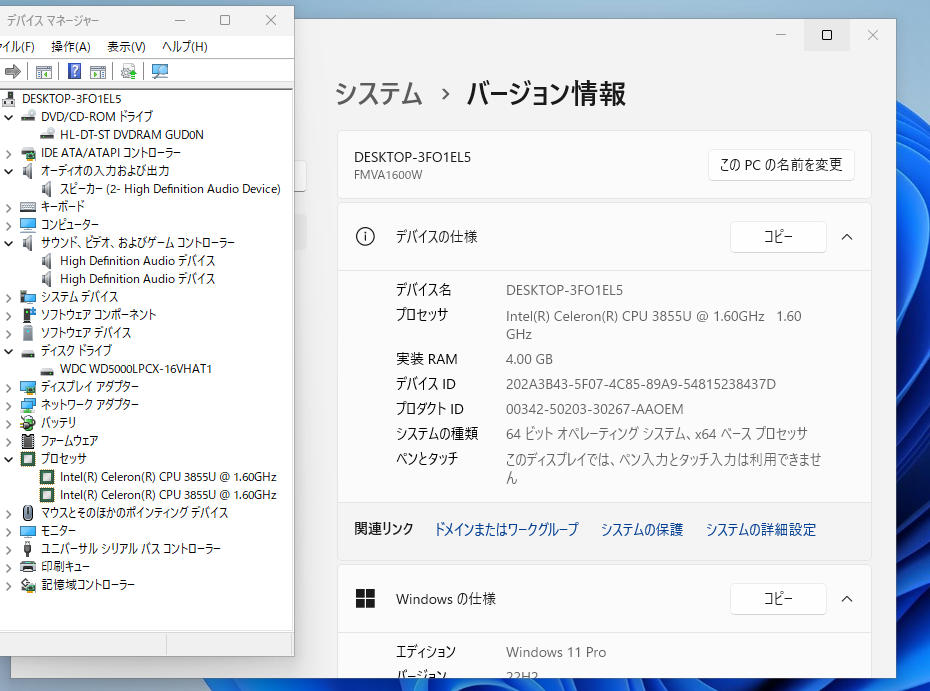The image size is (930, 691).
Task: Click the この PC の名前を変更 button
Action: click(781, 164)
